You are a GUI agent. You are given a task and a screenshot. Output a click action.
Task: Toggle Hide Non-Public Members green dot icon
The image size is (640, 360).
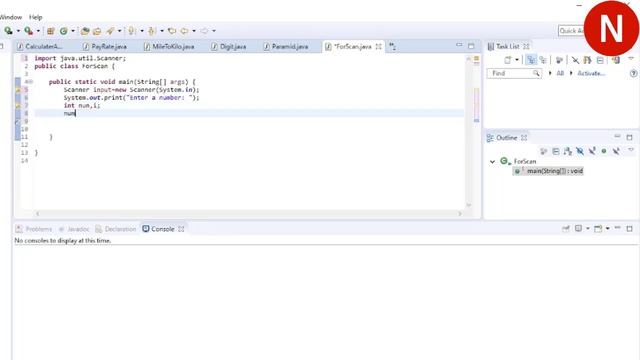[604, 151]
